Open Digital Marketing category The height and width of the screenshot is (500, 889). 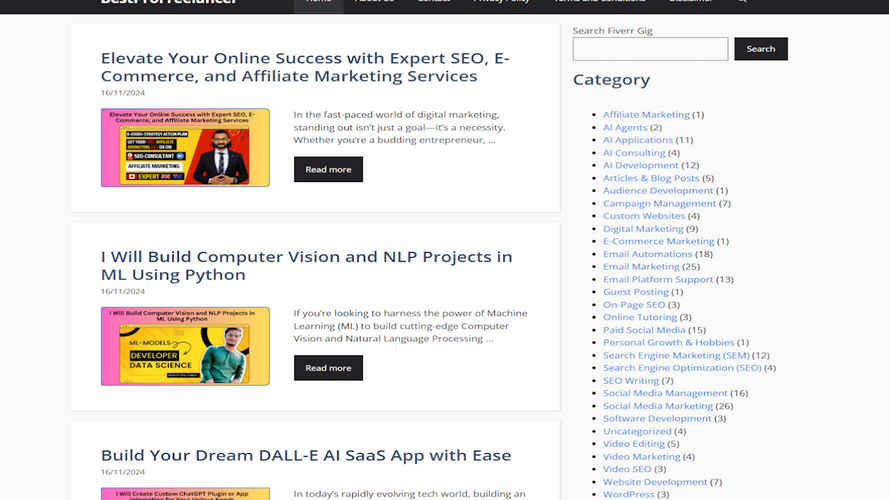[x=643, y=228]
